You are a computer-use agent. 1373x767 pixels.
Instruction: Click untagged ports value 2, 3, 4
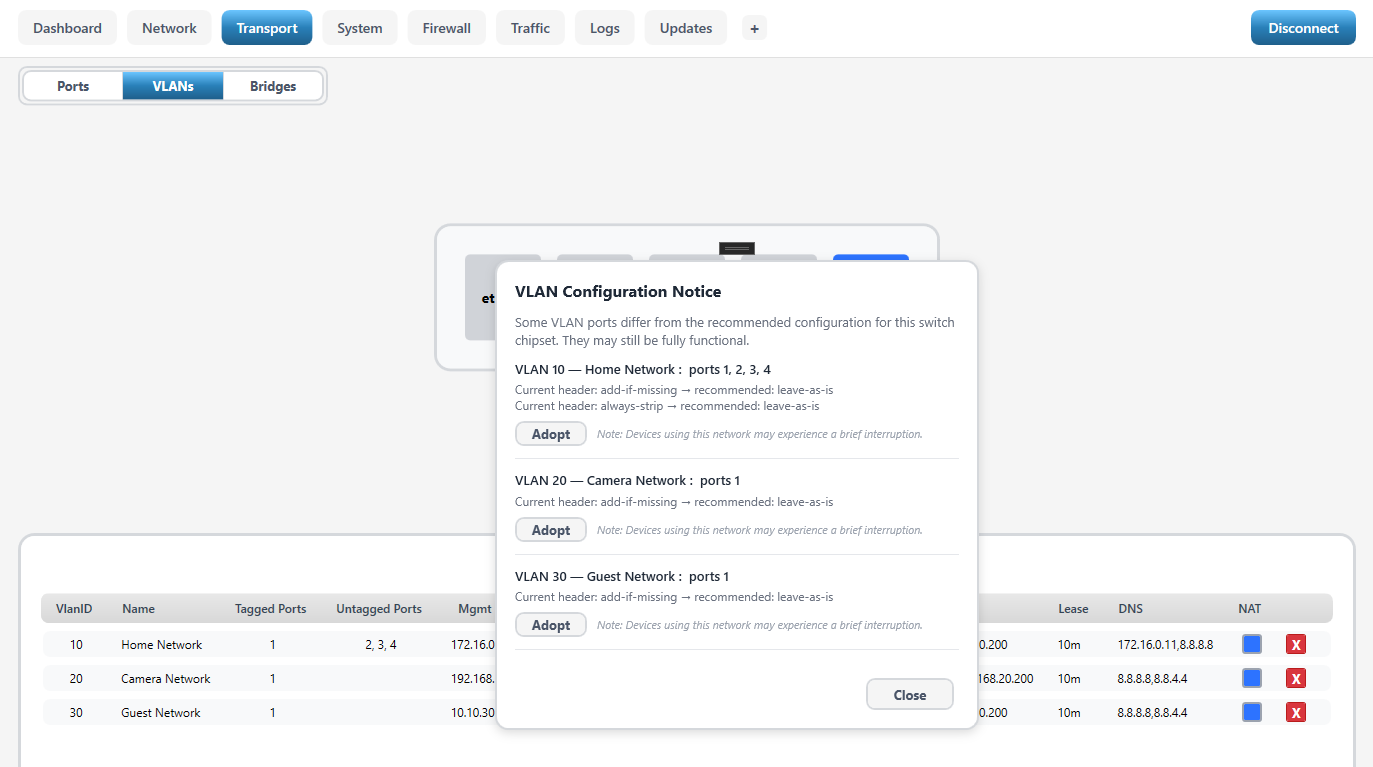click(x=380, y=645)
